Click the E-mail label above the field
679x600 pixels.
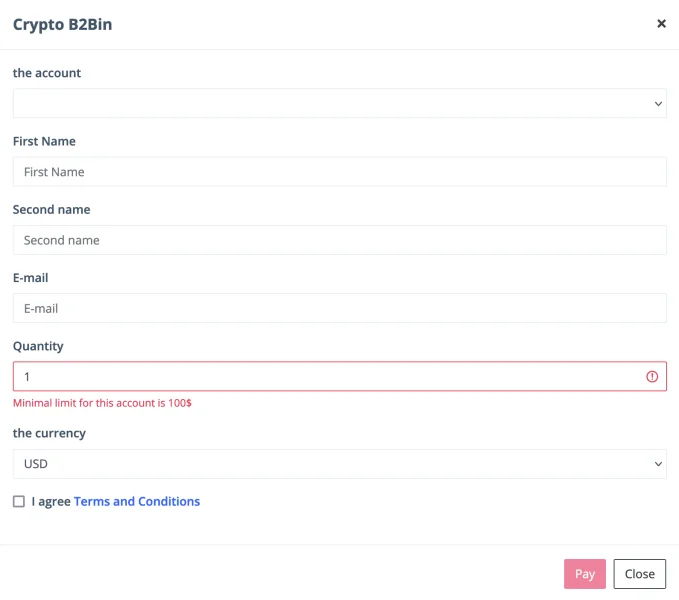pos(31,278)
